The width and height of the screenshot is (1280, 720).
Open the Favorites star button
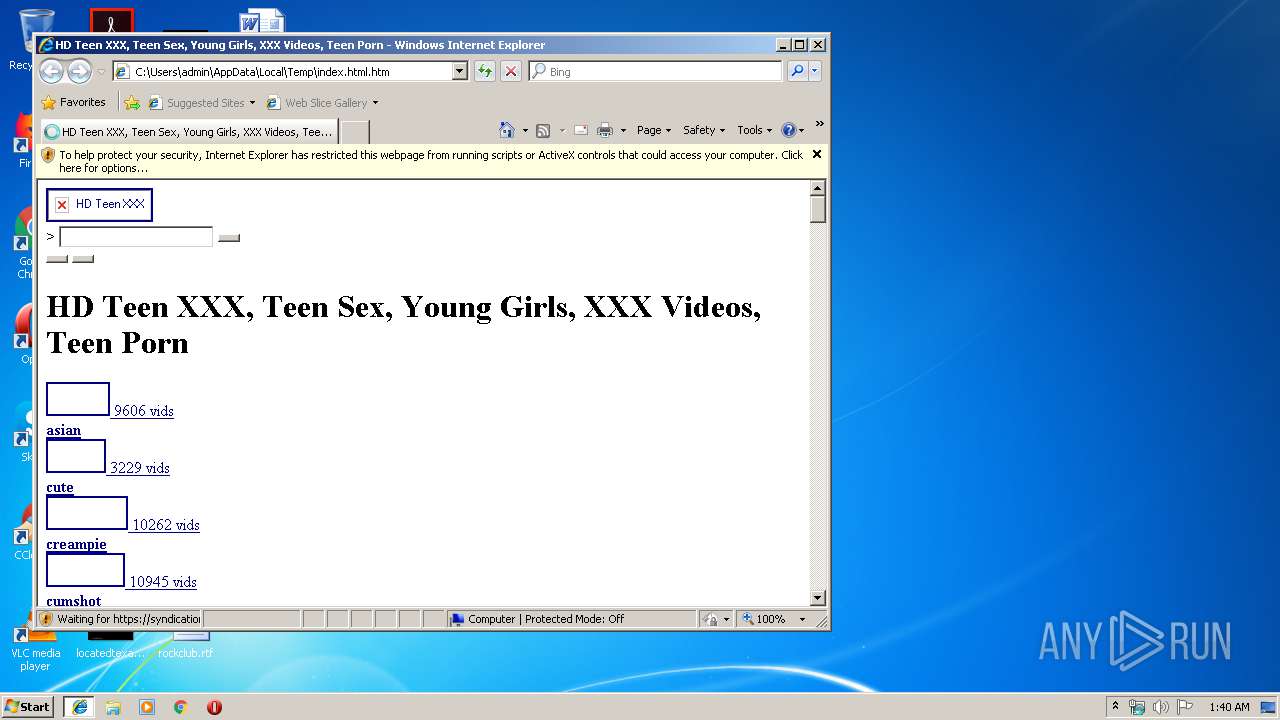(x=73, y=102)
